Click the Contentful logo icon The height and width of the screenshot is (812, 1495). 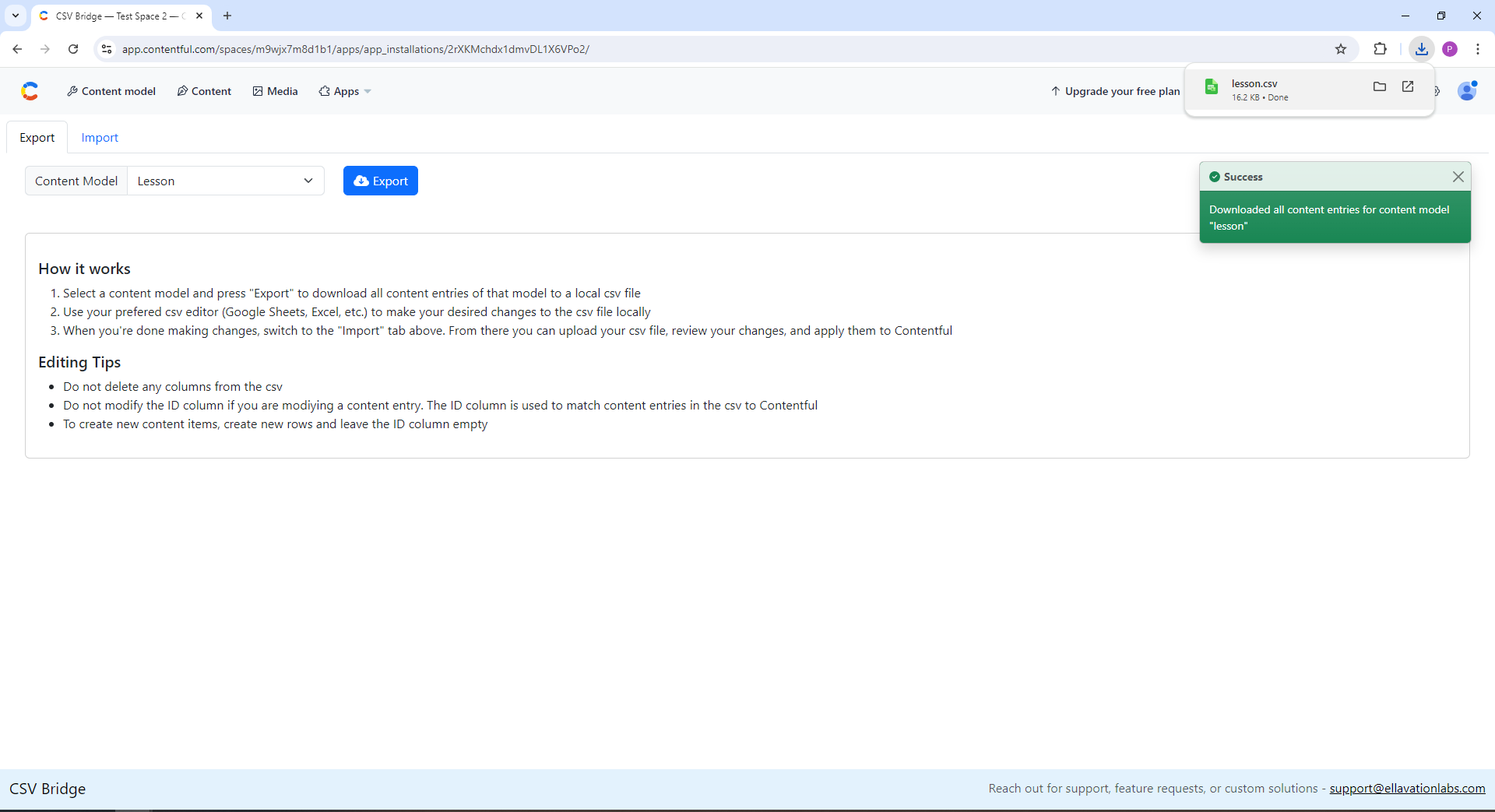[30, 91]
